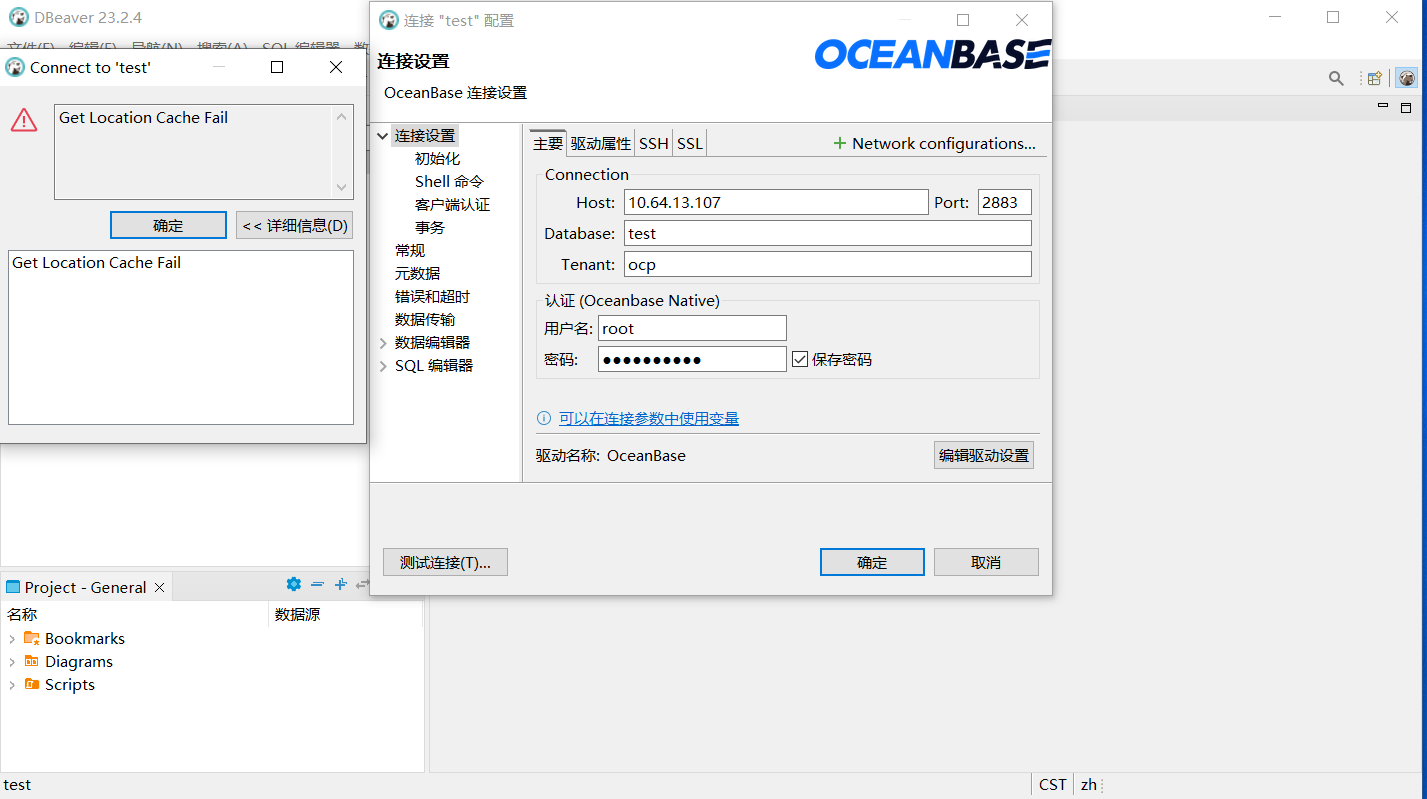Open the 可以在连接参数中使用变量 link
Viewport: 1427px width, 799px height.
pyautogui.click(x=649, y=418)
